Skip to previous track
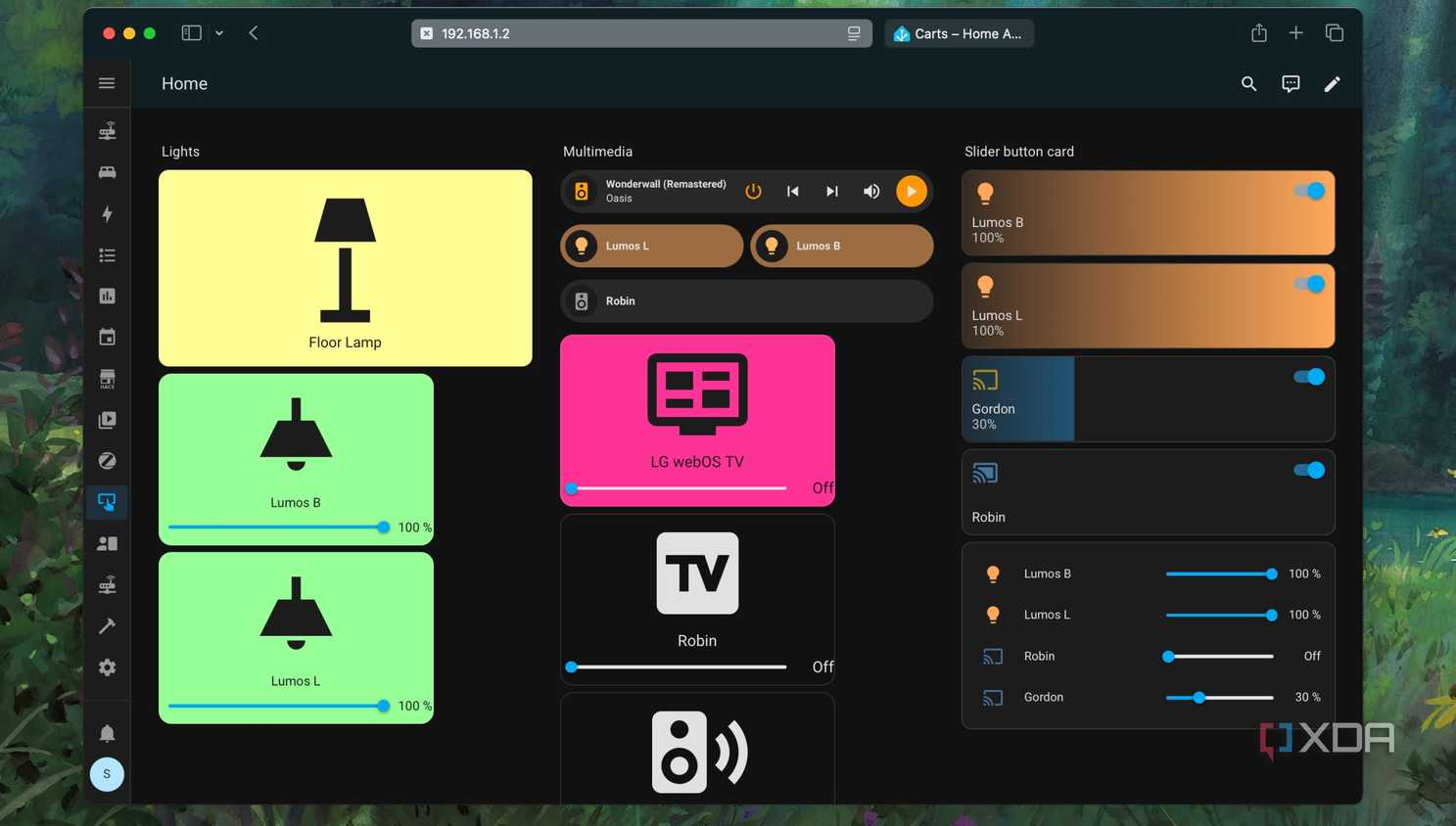The height and width of the screenshot is (826, 1456). pyautogui.click(x=793, y=191)
